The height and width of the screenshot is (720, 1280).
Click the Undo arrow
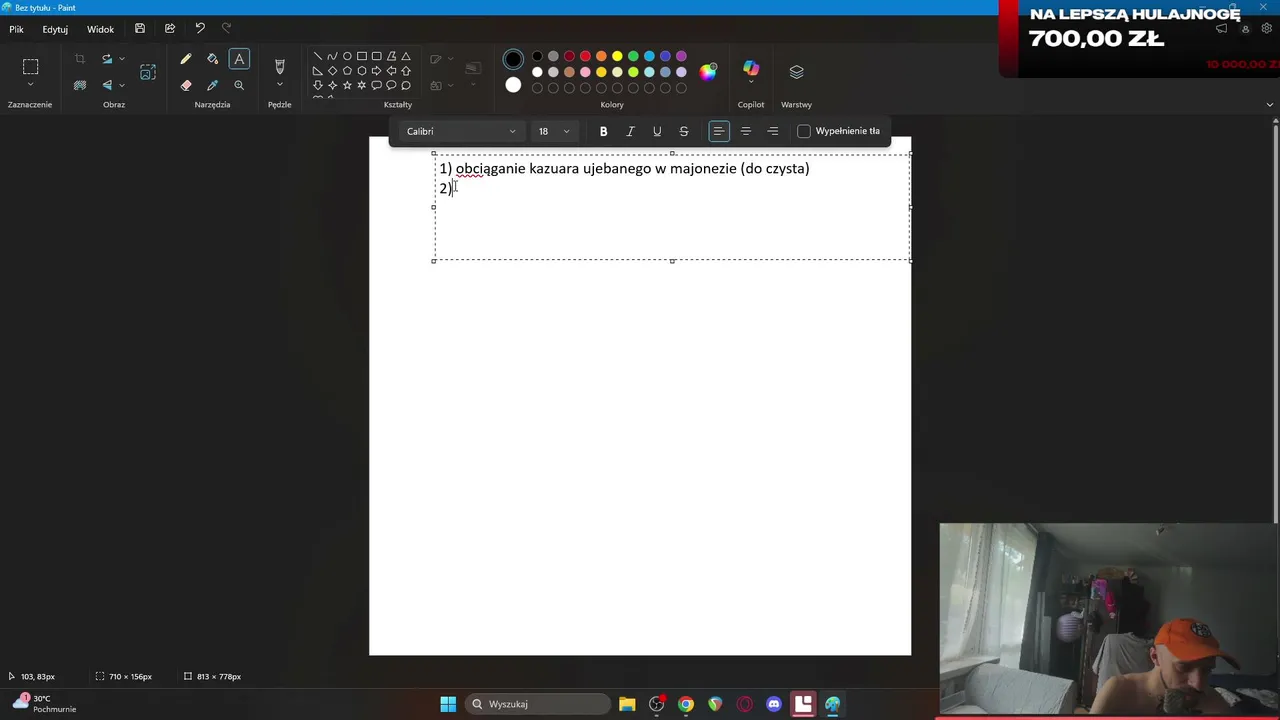click(200, 29)
